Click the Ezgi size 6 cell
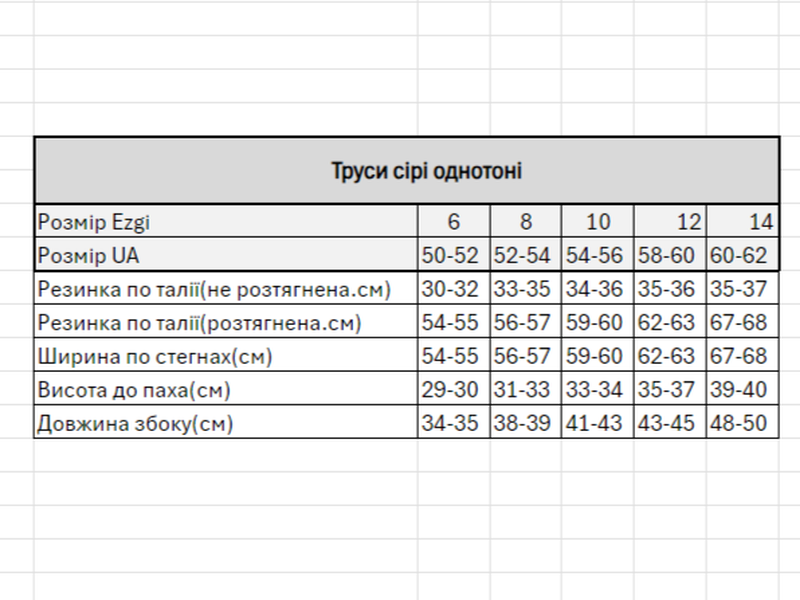This screenshot has height=600, width=800. 454,221
